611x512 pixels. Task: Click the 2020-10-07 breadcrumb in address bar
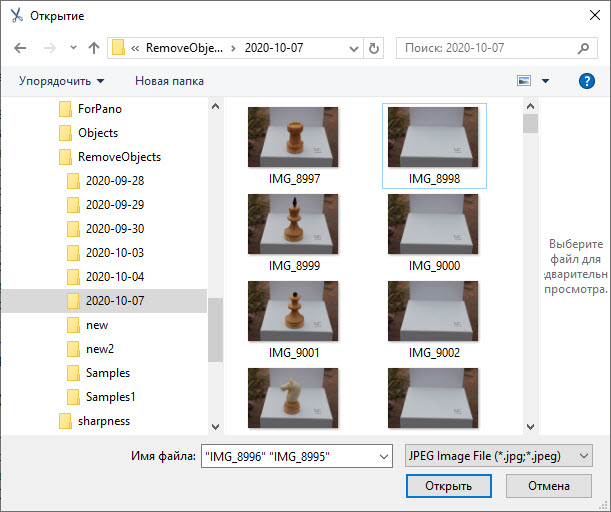274,48
